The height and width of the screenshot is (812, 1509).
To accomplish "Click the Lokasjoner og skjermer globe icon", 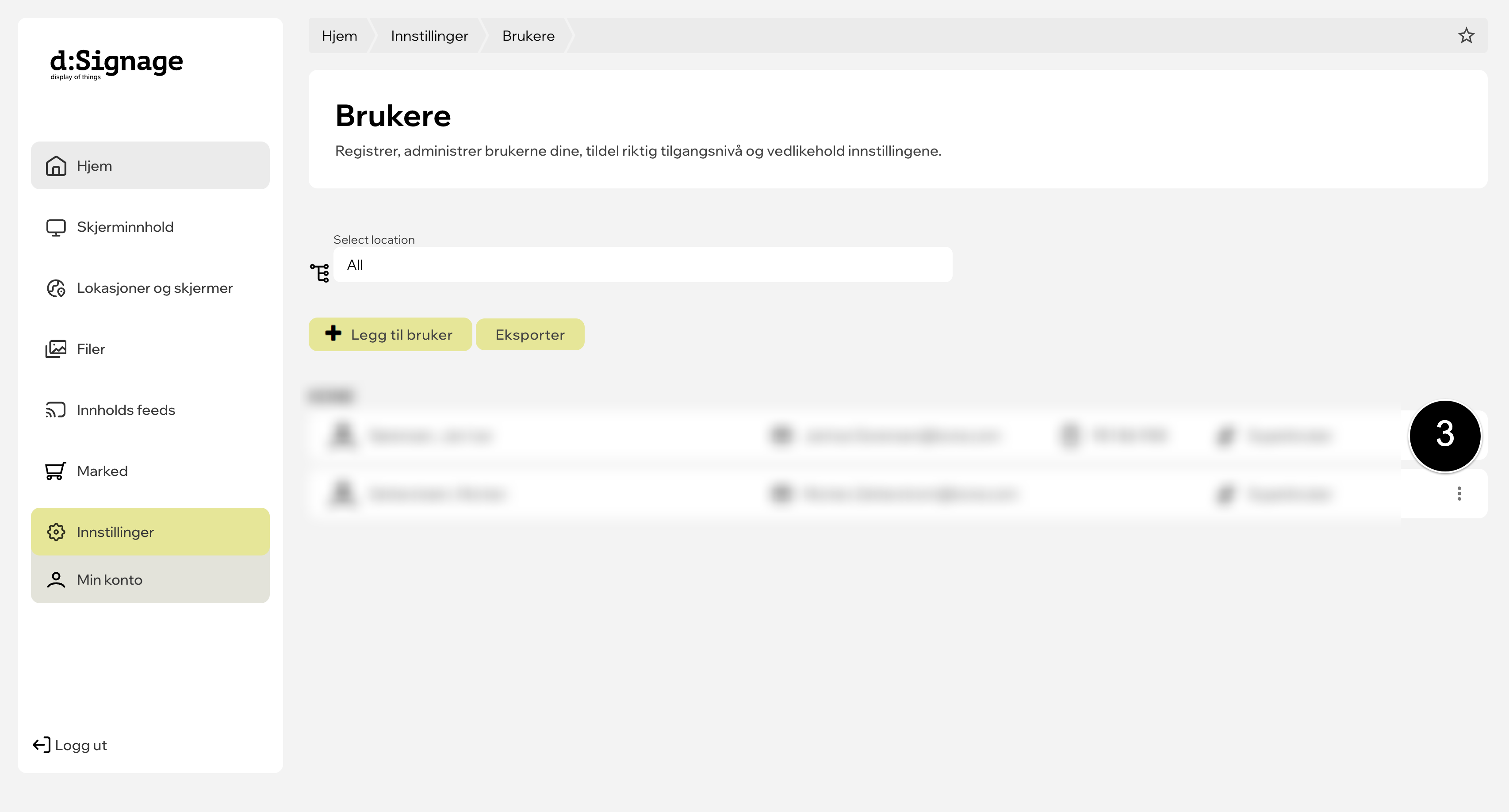I will point(56,288).
